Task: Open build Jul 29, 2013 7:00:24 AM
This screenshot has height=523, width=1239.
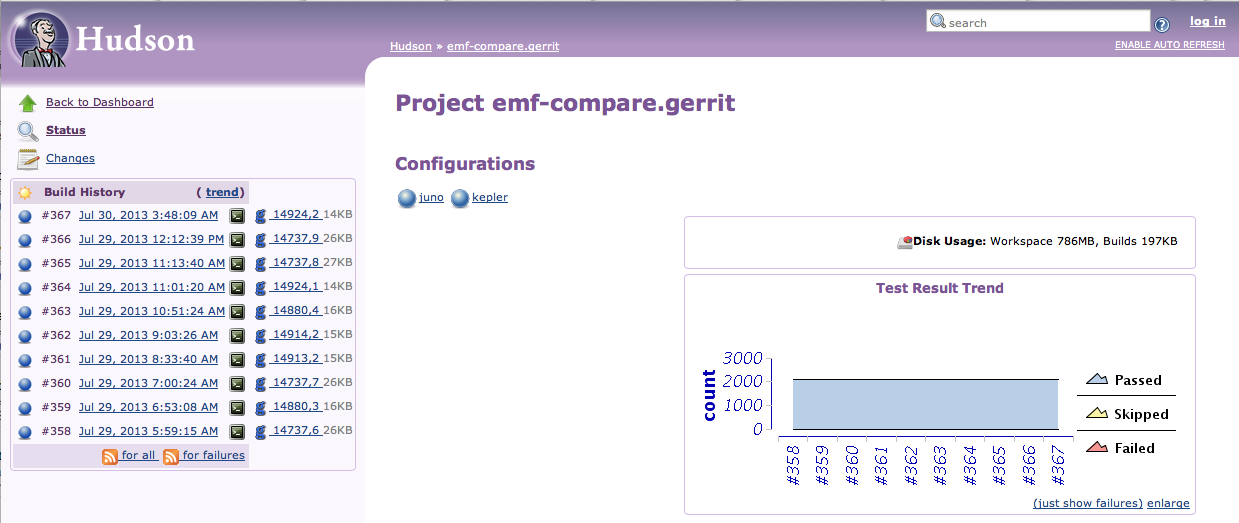Action: pos(148,383)
